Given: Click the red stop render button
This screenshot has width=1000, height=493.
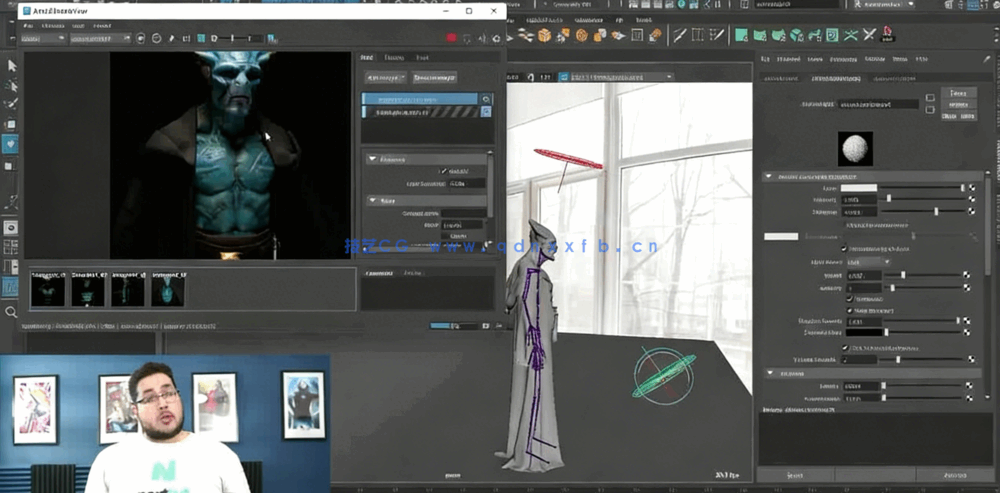Looking at the screenshot, I should pos(451,38).
